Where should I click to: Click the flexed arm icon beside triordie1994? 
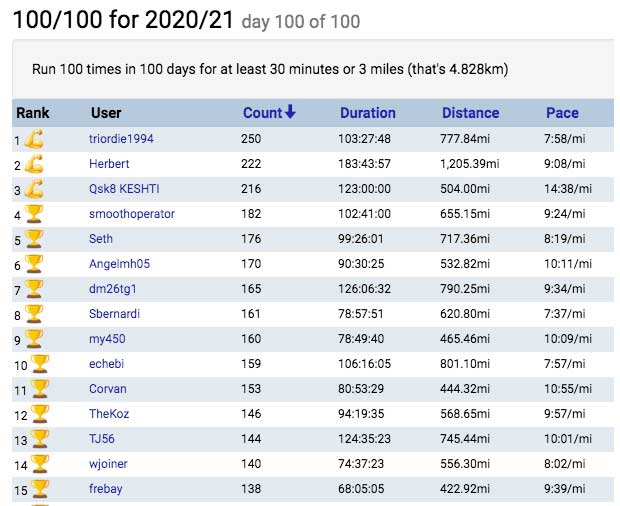[x=34, y=139]
